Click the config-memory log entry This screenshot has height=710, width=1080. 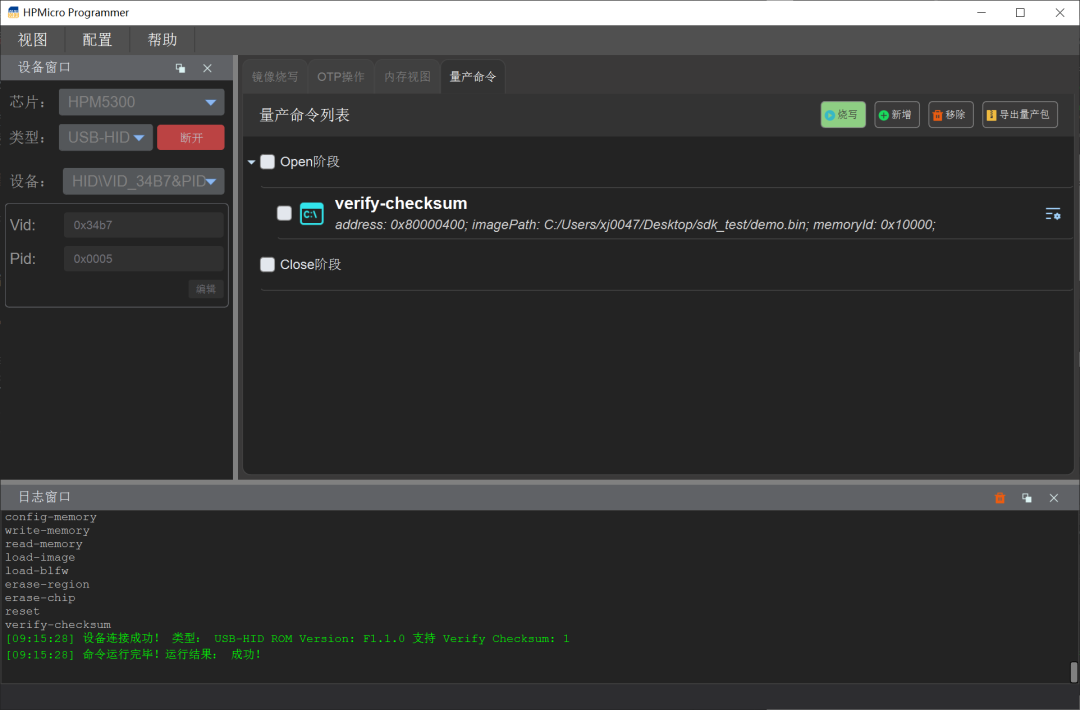tap(51, 517)
